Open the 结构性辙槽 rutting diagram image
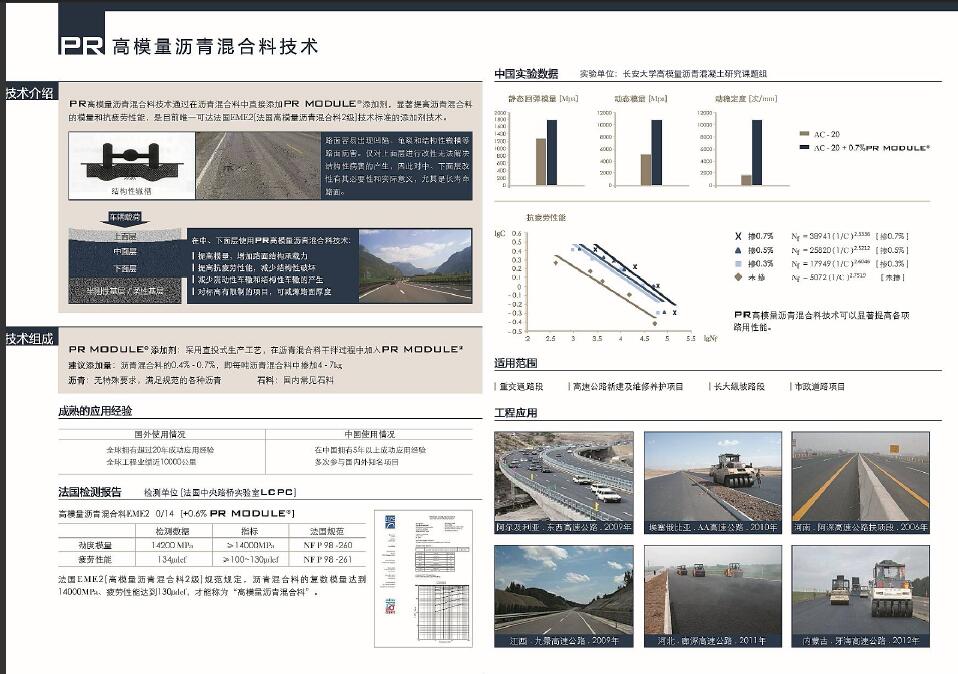The width and height of the screenshot is (958, 674). (x=132, y=166)
